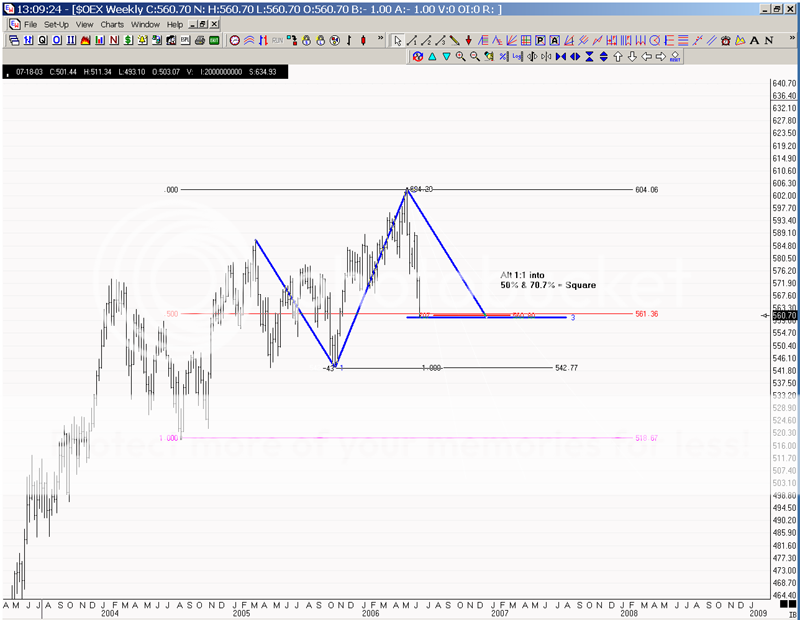Select trend line tool number 3
The width and height of the screenshot is (800, 620).
440,41
